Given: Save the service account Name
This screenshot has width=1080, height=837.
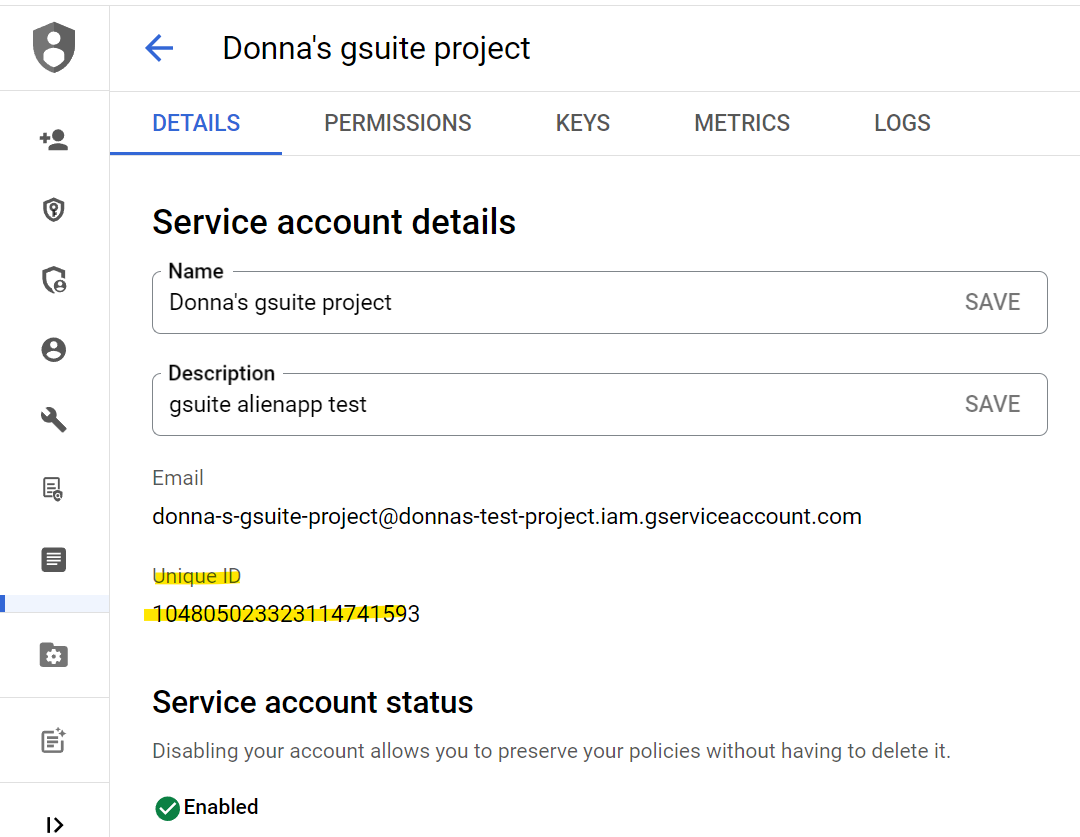Looking at the screenshot, I should 992,302.
